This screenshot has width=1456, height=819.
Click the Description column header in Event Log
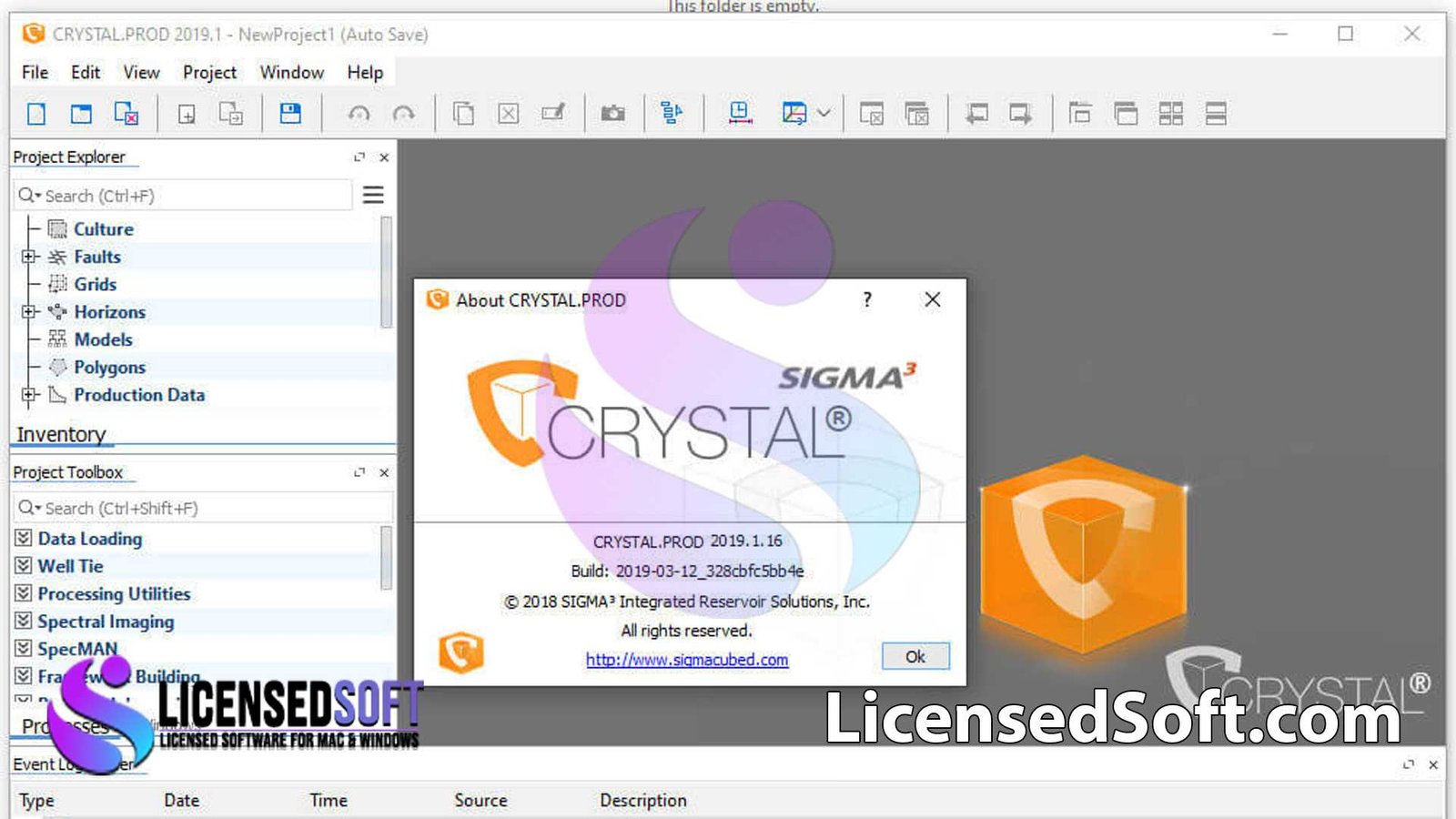tap(643, 800)
